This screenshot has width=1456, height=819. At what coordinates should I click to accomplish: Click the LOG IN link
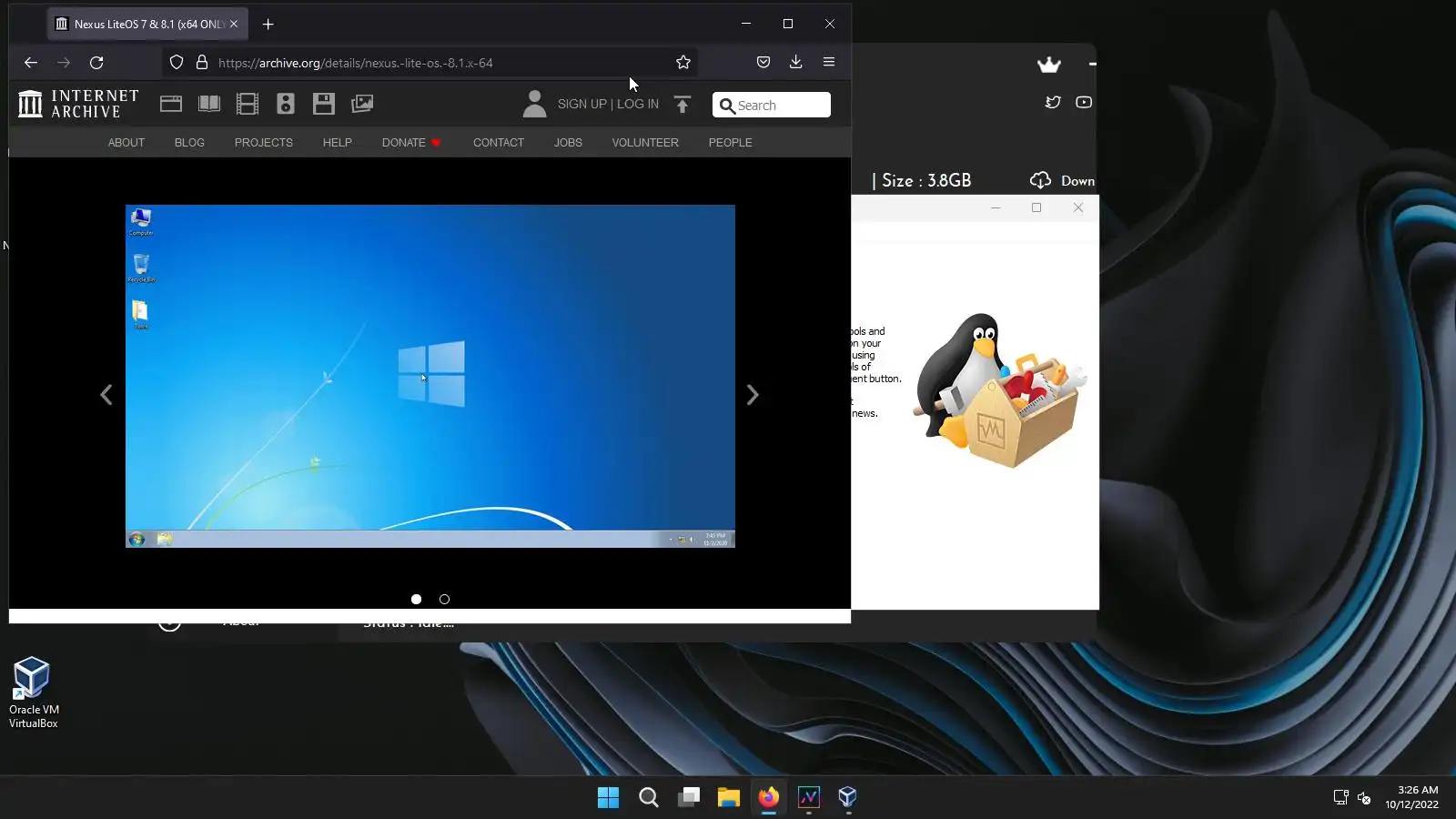(x=638, y=104)
